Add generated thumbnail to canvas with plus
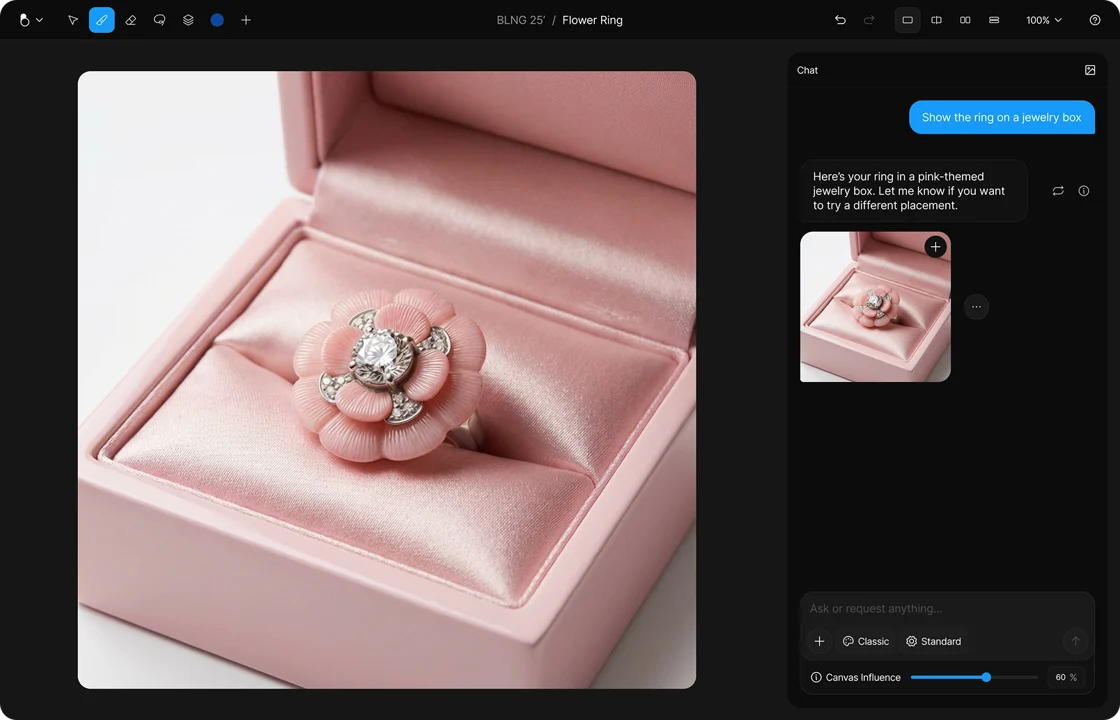The image size is (1120, 720). (x=936, y=247)
